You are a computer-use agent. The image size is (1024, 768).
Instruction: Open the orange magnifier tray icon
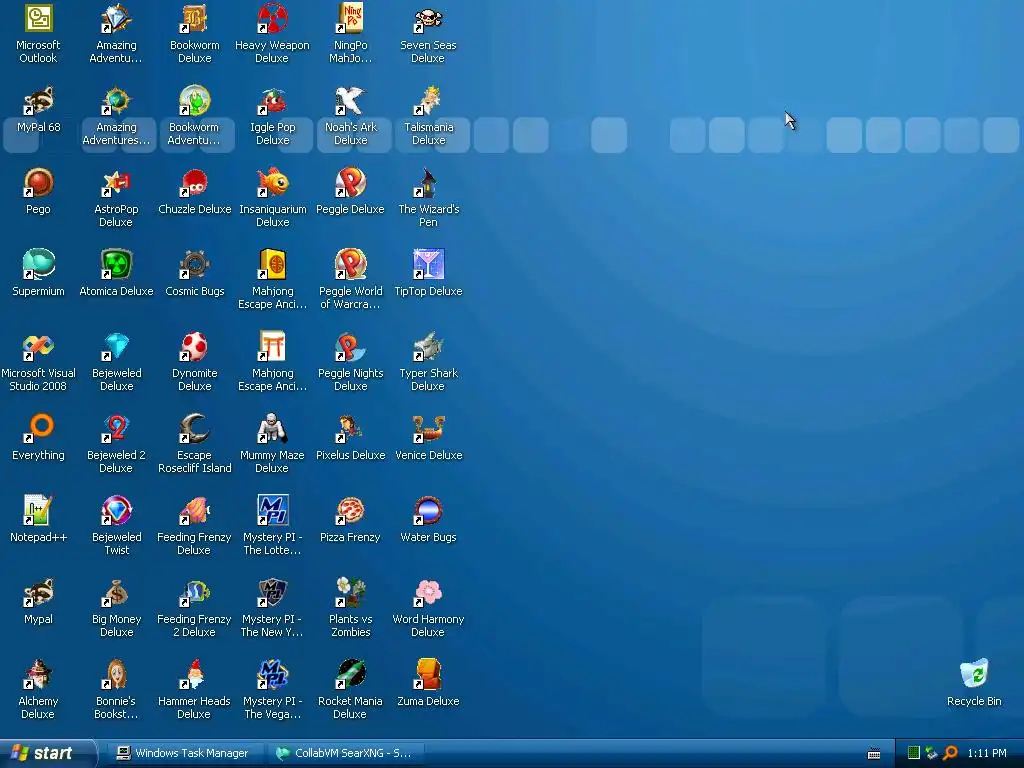[x=950, y=753]
